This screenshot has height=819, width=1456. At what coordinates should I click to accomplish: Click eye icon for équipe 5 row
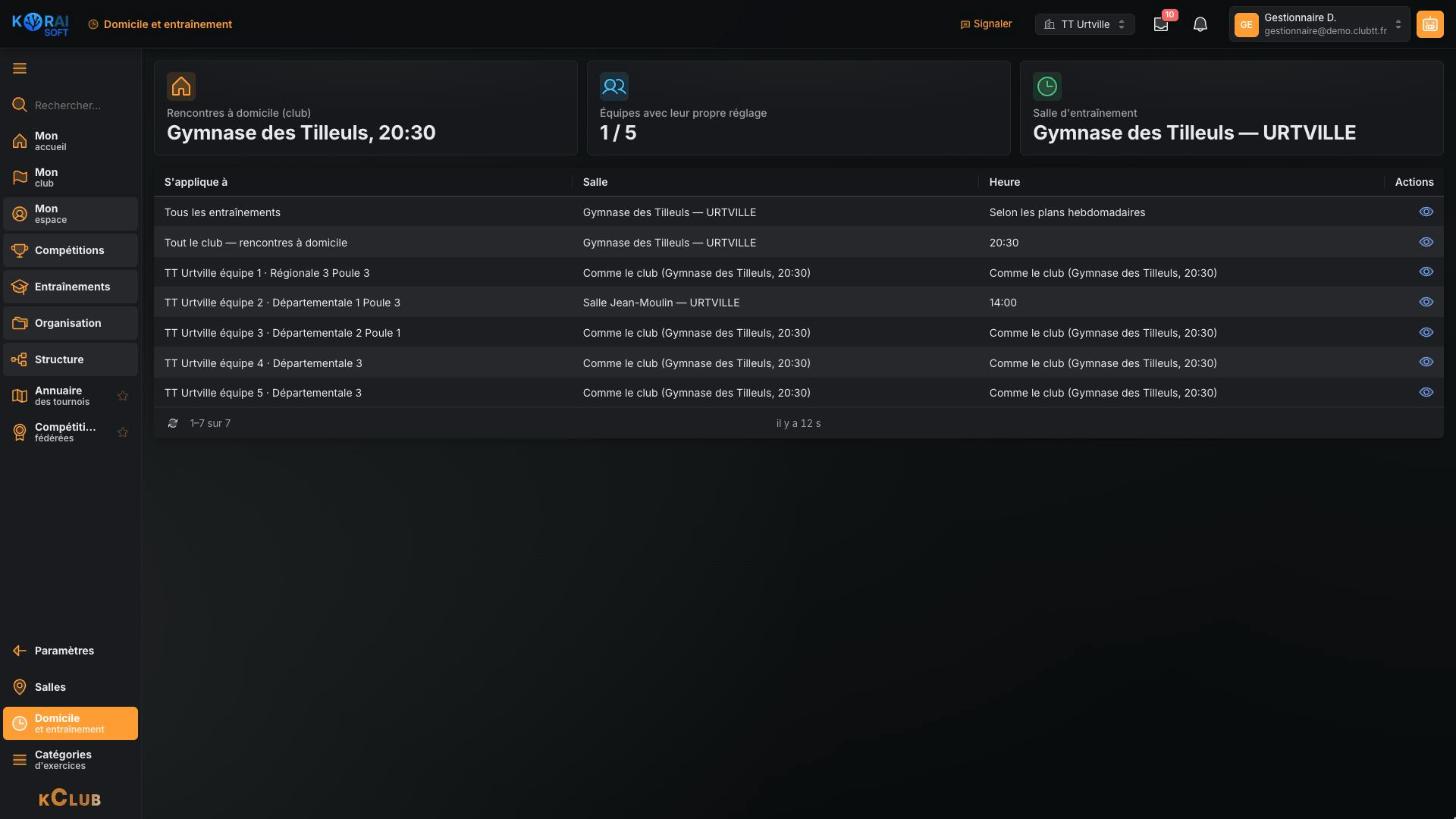(1426, 392)
